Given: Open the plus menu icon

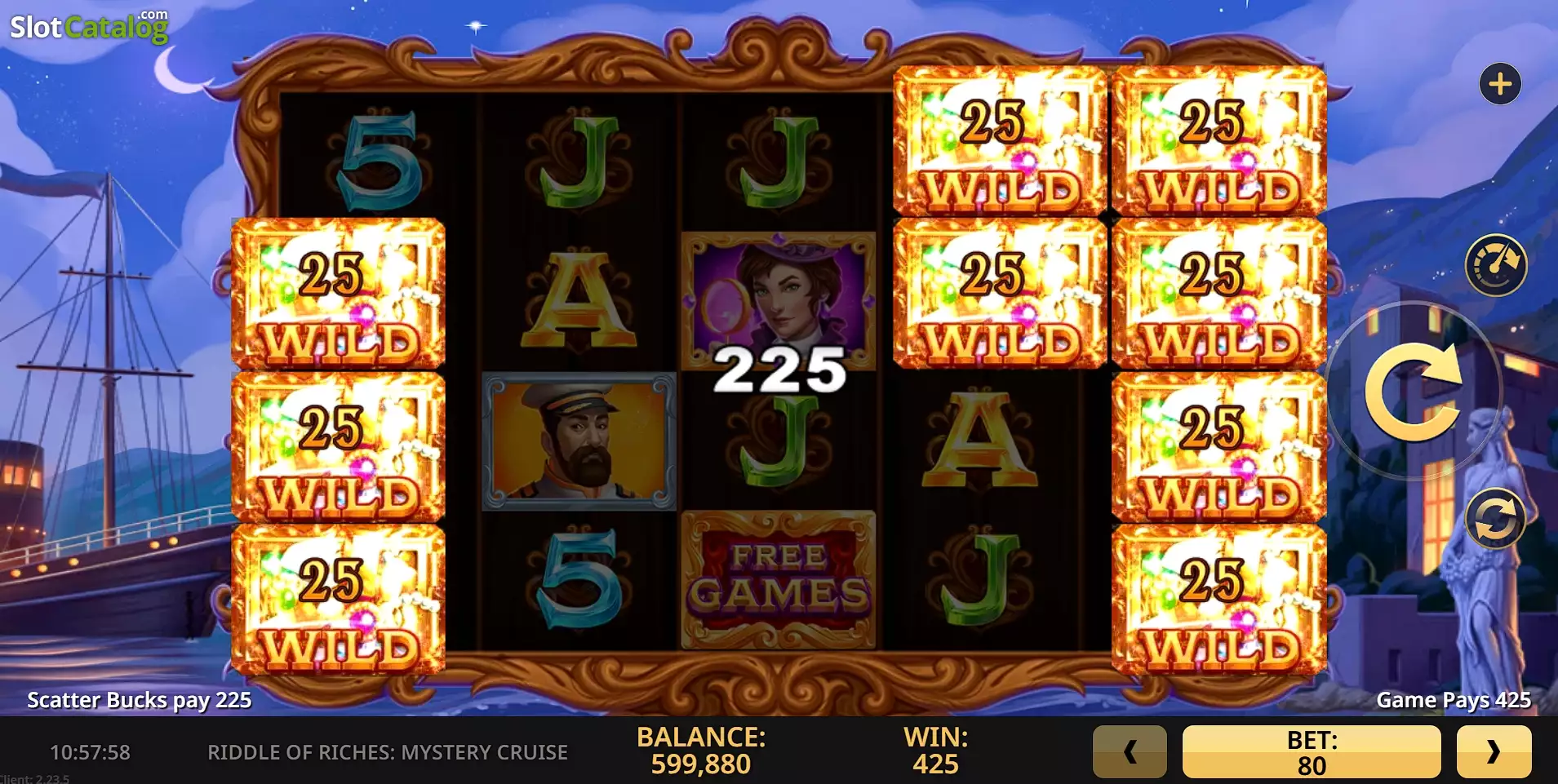Looking at the screenshot, I should pyautogui.click(x=1500, y=84).
